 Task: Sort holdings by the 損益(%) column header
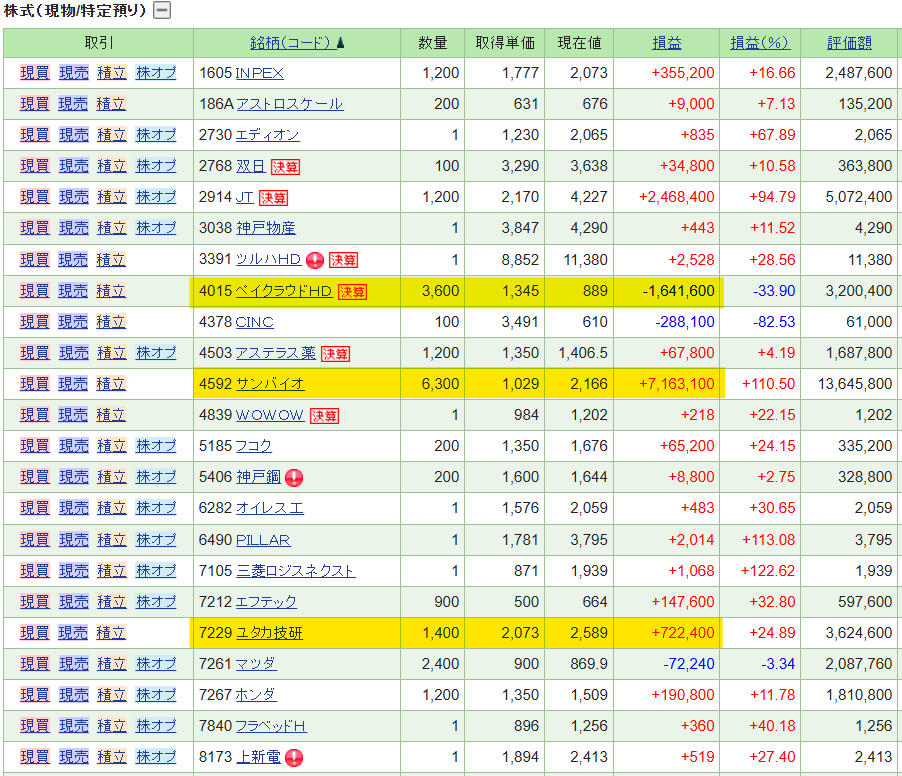[760, 43]
